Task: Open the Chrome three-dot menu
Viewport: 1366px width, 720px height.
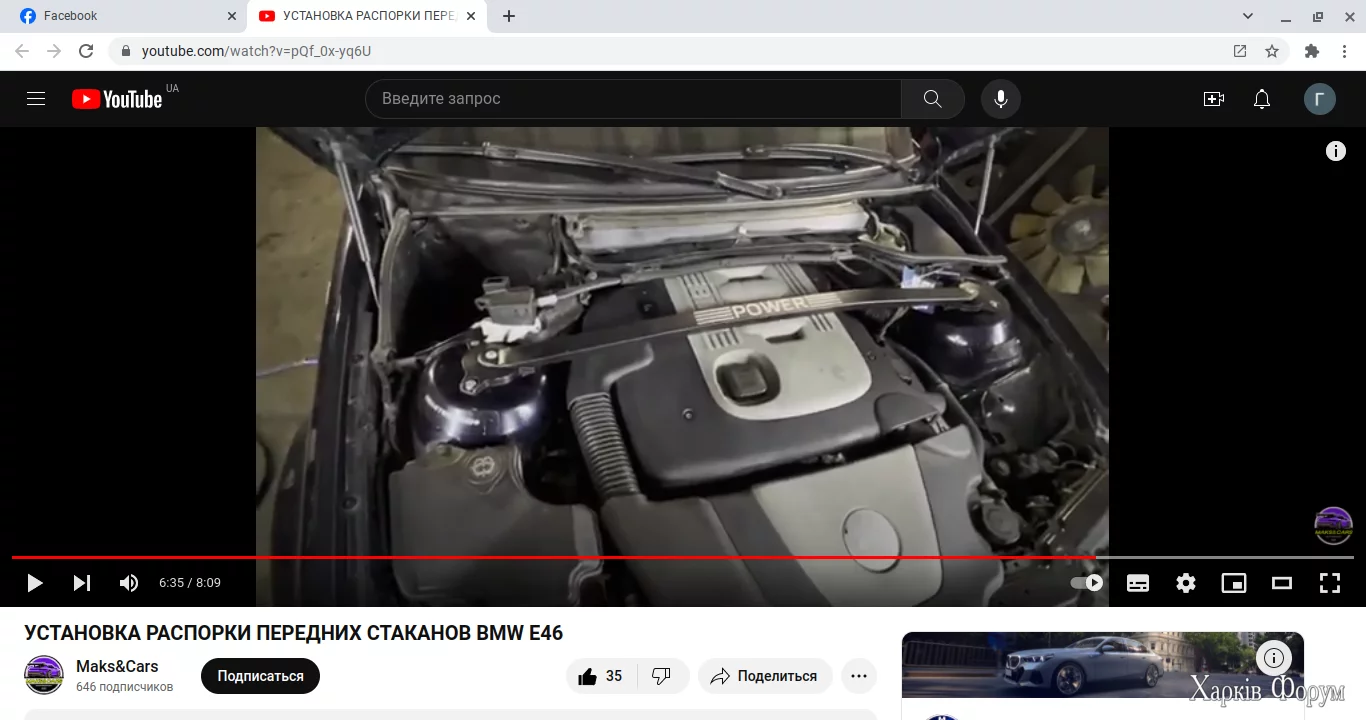Action: pyautogui.click(x=1345, y=51)
